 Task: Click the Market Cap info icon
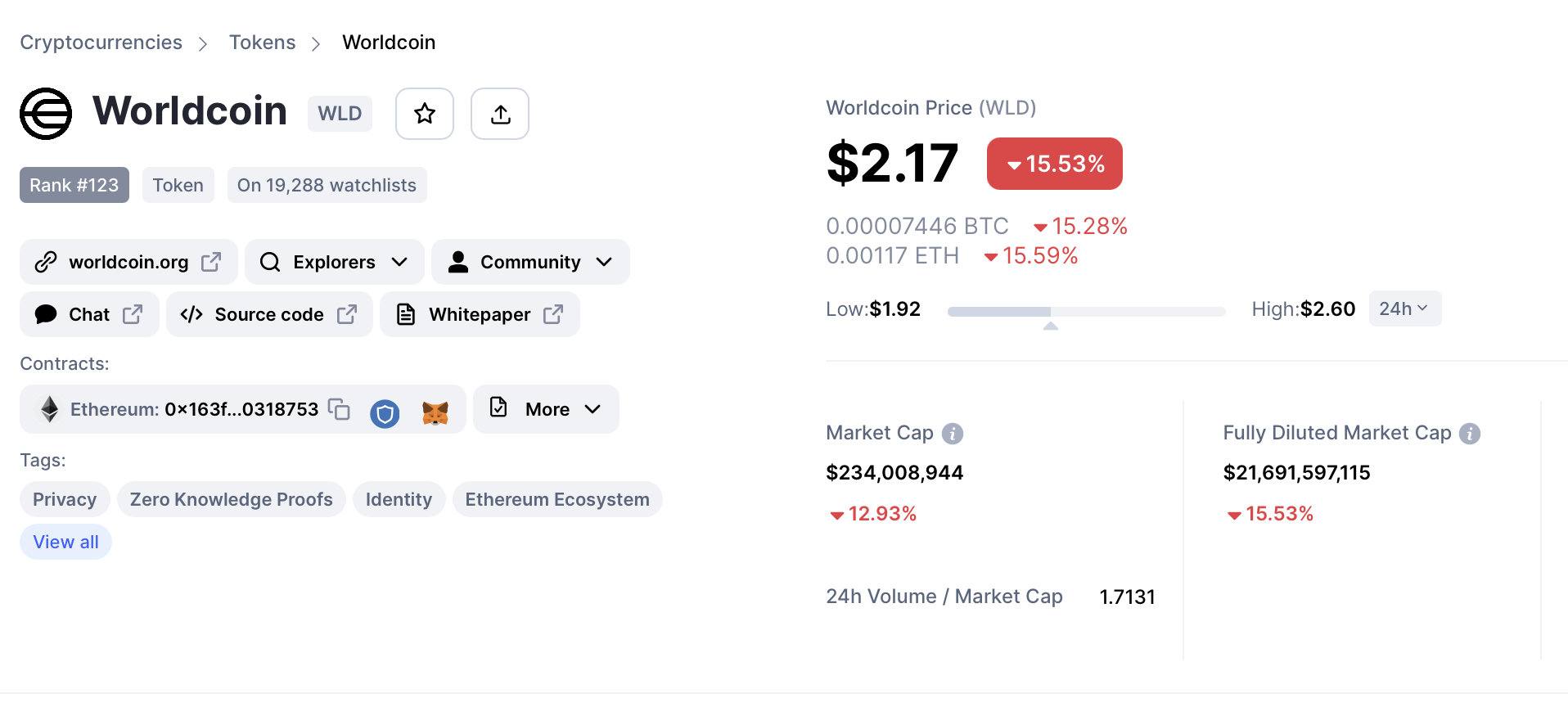[953, 434]
